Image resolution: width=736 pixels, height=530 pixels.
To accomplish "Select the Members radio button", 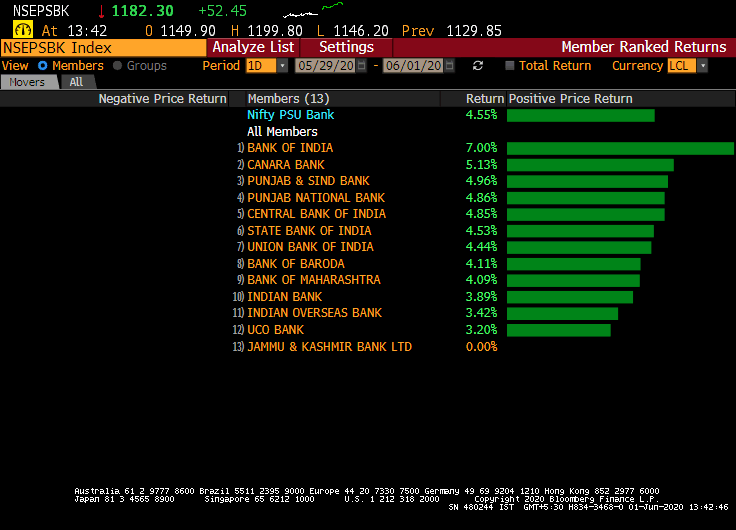I will point(43,66).
